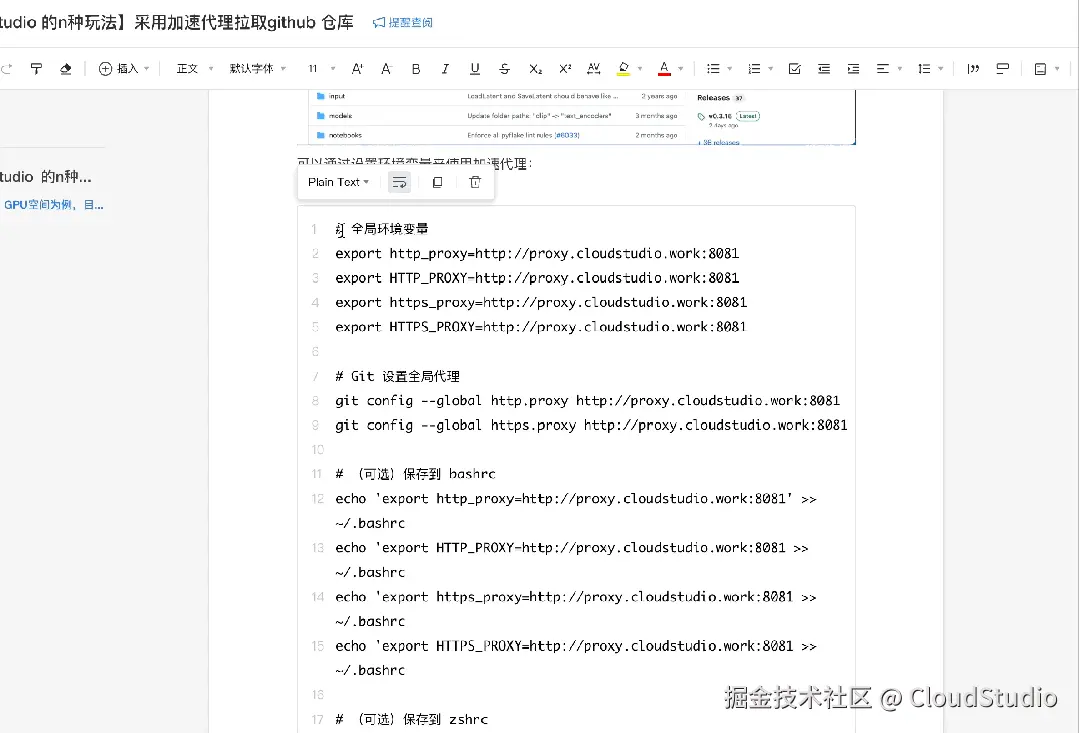Select the format painter tool
This screenshot has width=1079, height=733.
(x=37, y=68)
